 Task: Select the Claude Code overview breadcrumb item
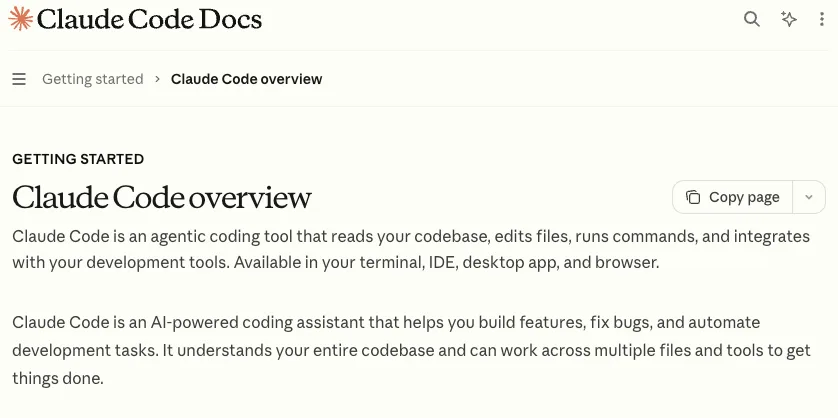click(x=246, y=79)
